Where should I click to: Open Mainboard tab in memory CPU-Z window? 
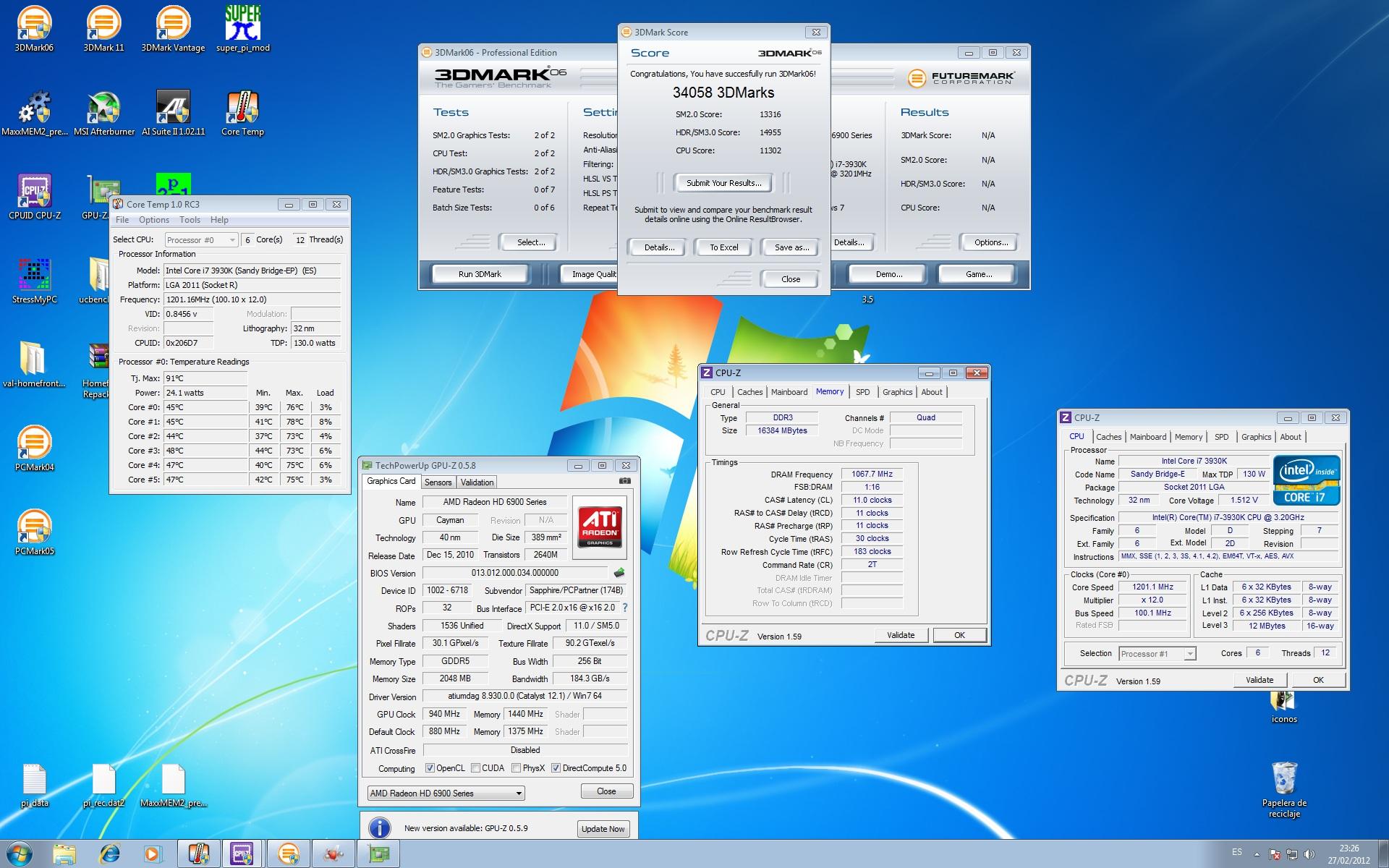[789, 392]
